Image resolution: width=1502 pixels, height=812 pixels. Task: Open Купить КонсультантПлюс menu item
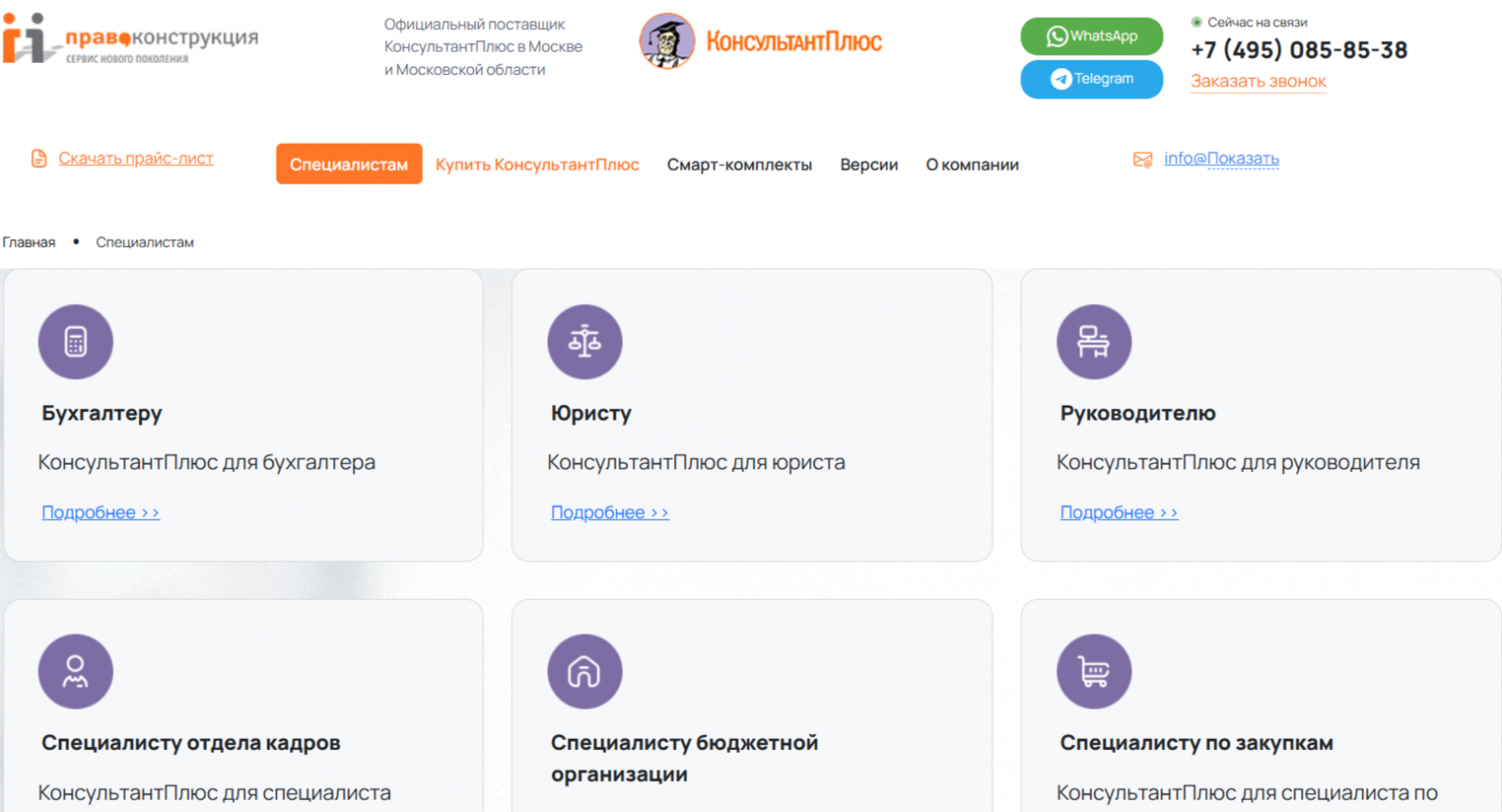point(537,165)
